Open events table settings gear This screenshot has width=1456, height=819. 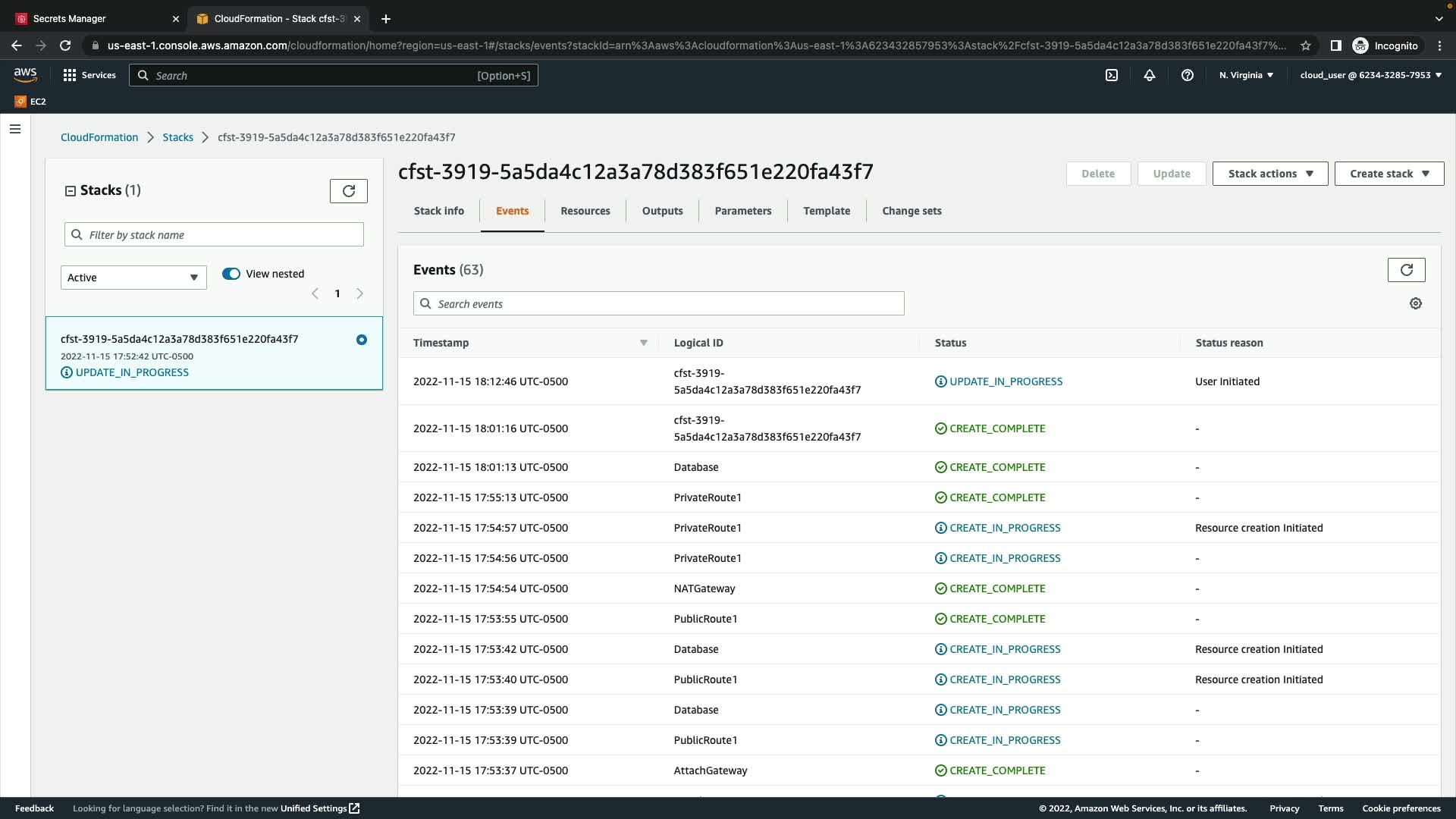[1415, 303]
